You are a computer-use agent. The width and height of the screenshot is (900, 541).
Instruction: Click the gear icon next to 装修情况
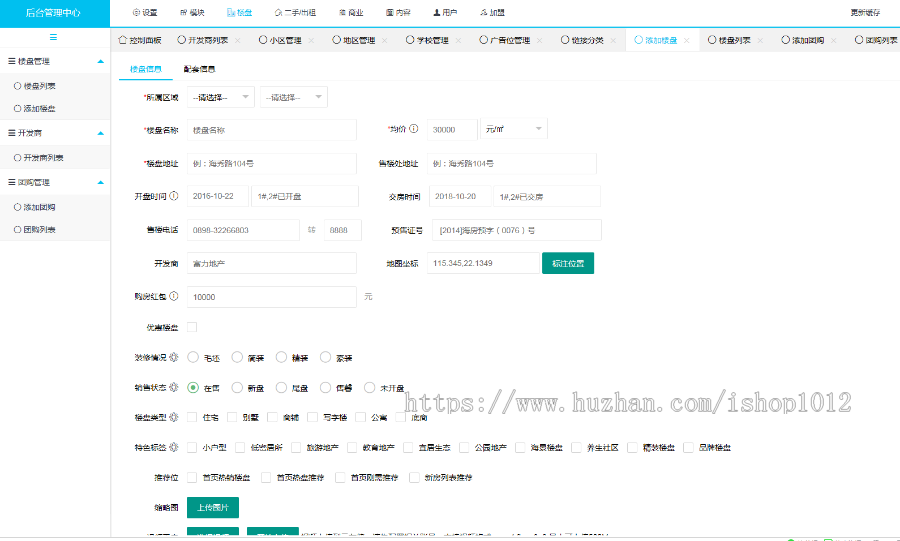[x=174, y=357]
